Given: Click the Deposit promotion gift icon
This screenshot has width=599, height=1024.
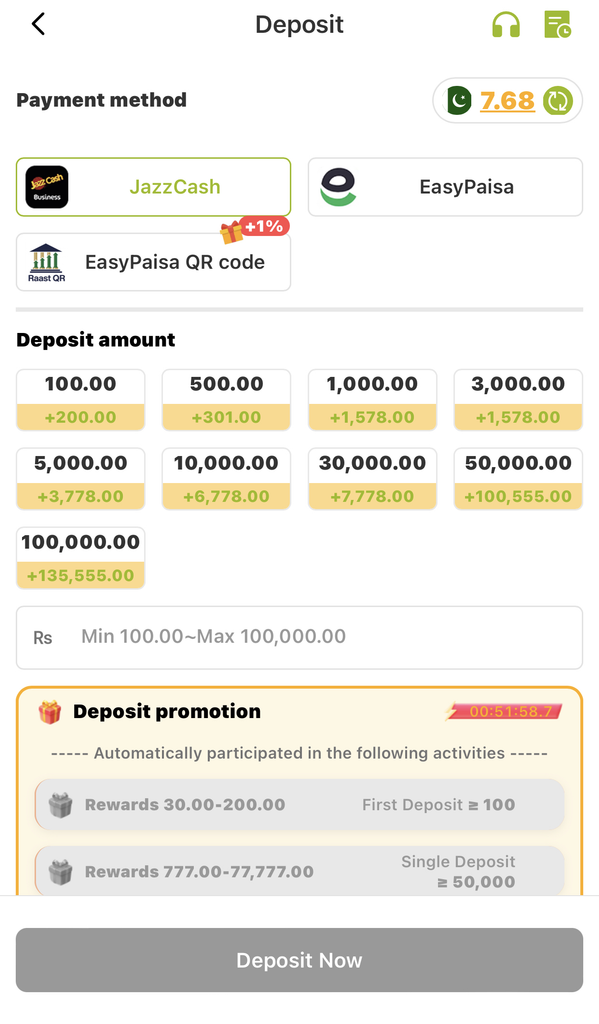Looking at the screenshot, I should (50, 712).
